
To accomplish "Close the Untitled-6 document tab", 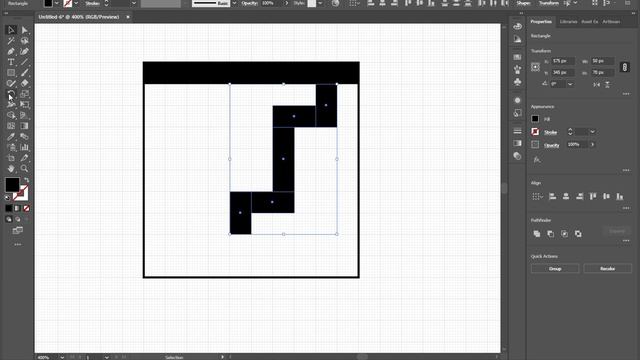I will [128, 17].
